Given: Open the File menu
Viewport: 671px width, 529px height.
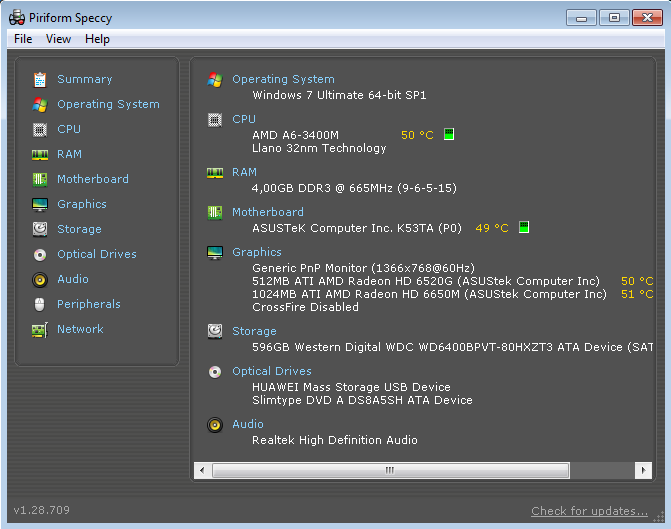Looking at the screenshot, I should tap(23, 39).
